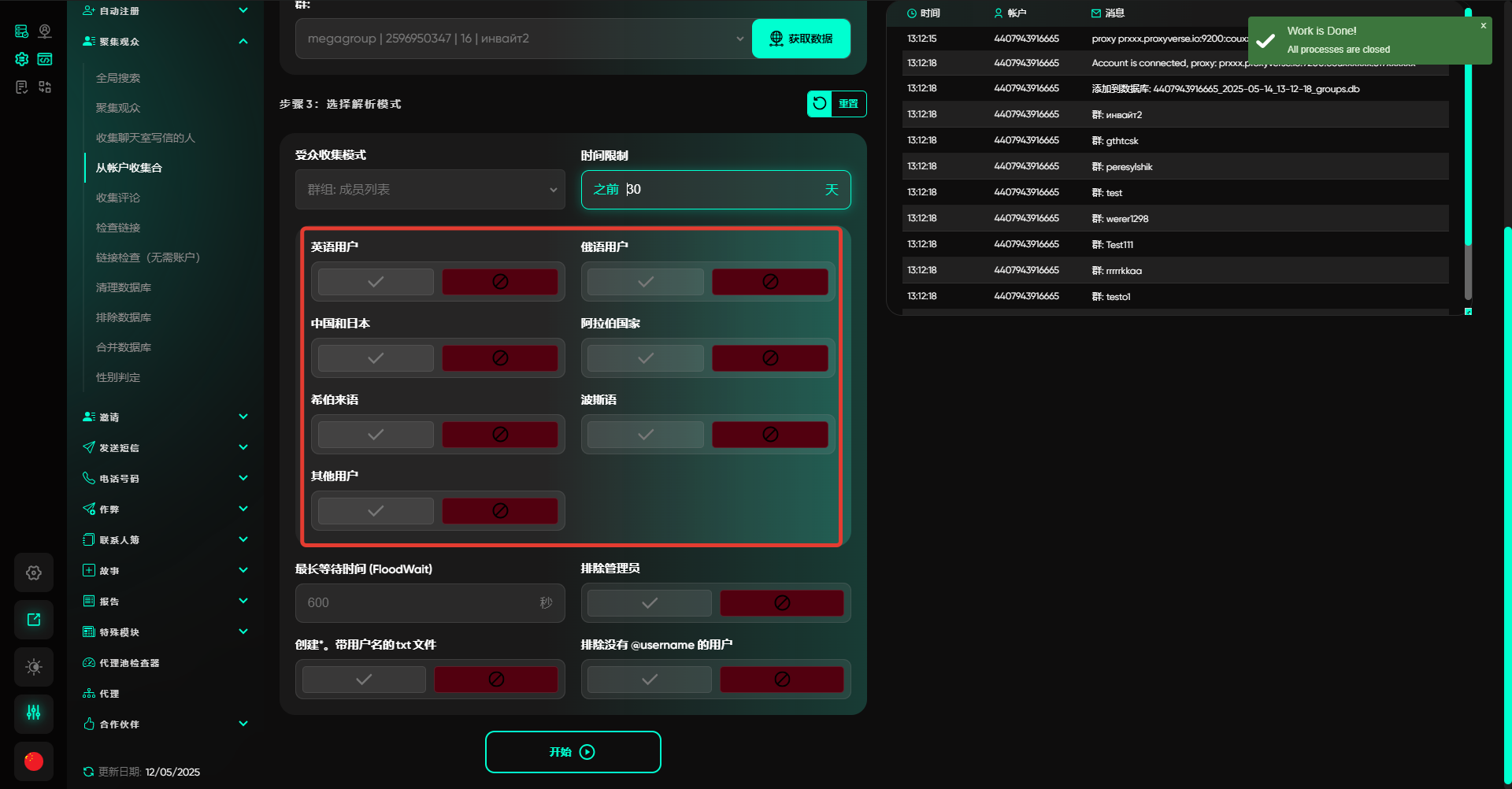Open the 受众收集模式 dropdown
This screenshot has width=1512, height=789.
[430, 190]
